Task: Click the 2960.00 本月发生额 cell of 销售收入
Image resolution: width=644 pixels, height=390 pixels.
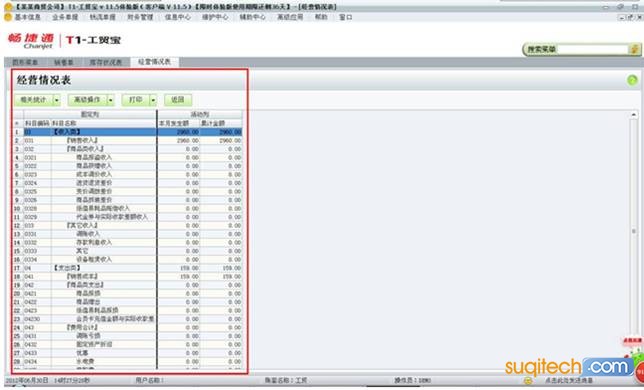Action: (179, 140)
